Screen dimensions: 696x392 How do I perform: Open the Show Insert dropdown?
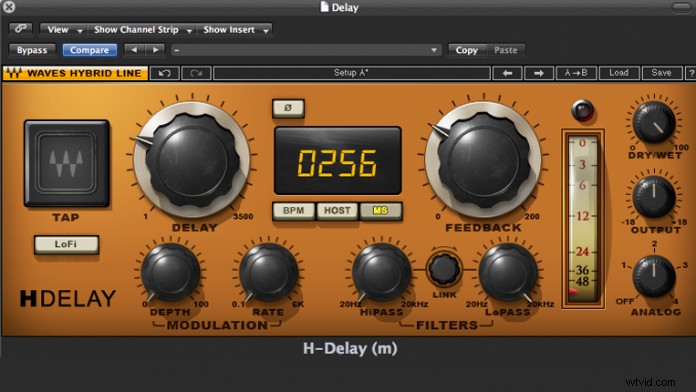(x=234, y=30)
